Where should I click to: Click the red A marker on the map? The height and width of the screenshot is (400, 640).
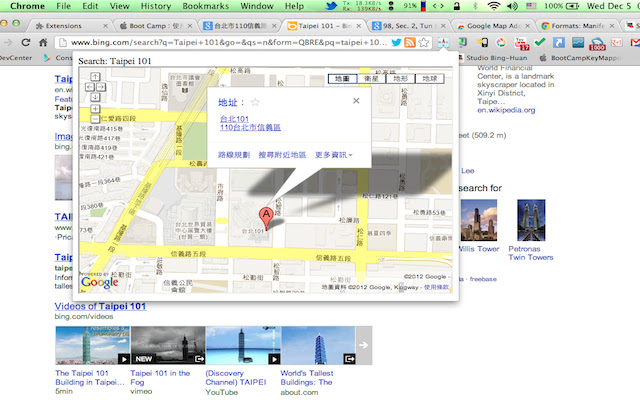click(x=266, y=218)
